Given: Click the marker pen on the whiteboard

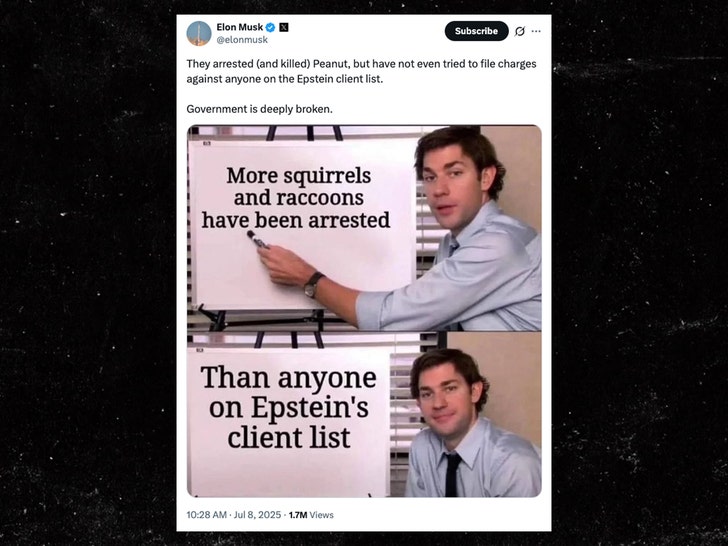Looking at the screenshot, I should pyautogui.click(x=256, y=240).
